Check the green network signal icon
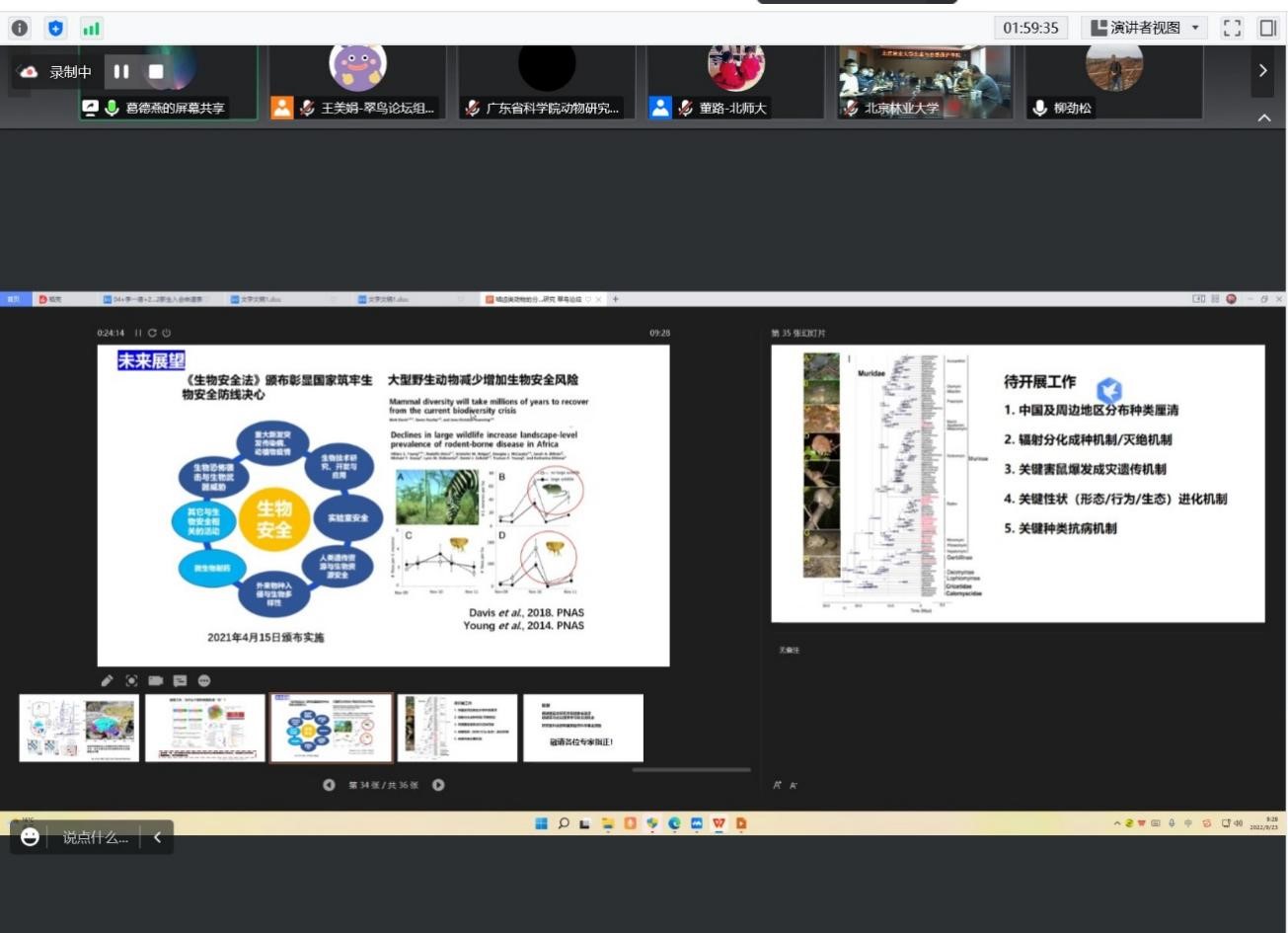 pyautogui.click(x=91, y=28)
